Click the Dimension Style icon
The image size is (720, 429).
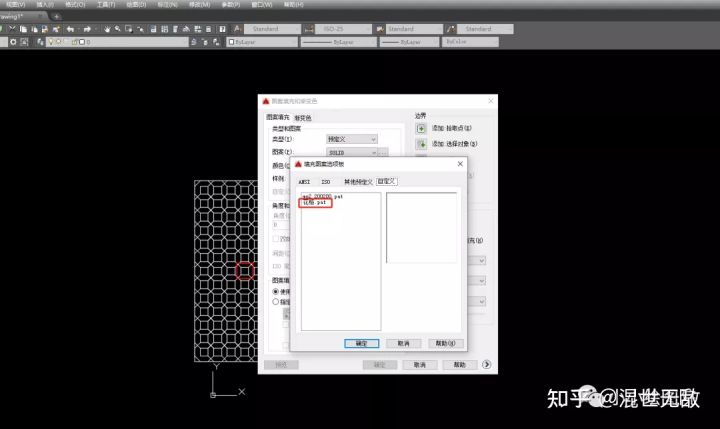(x=309, y=29)
